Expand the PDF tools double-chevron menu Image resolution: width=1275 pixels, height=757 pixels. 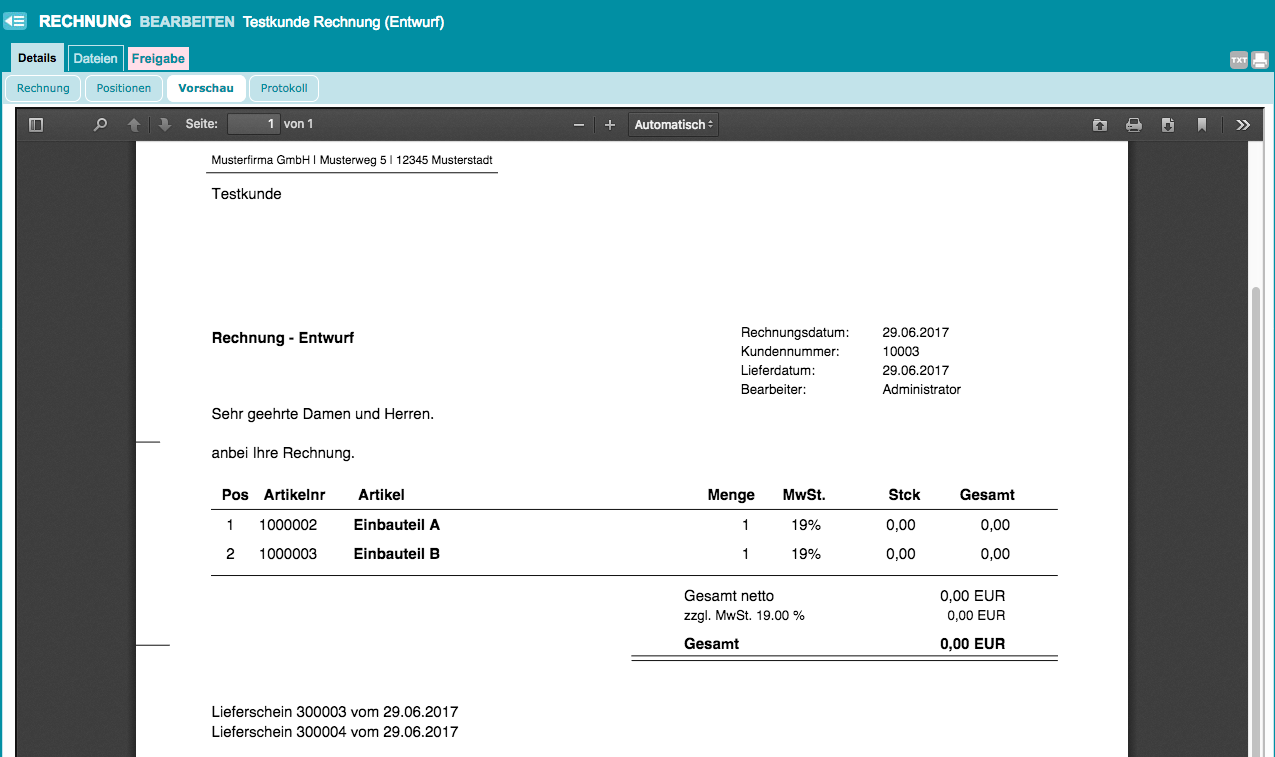(x=1243, y=125)
